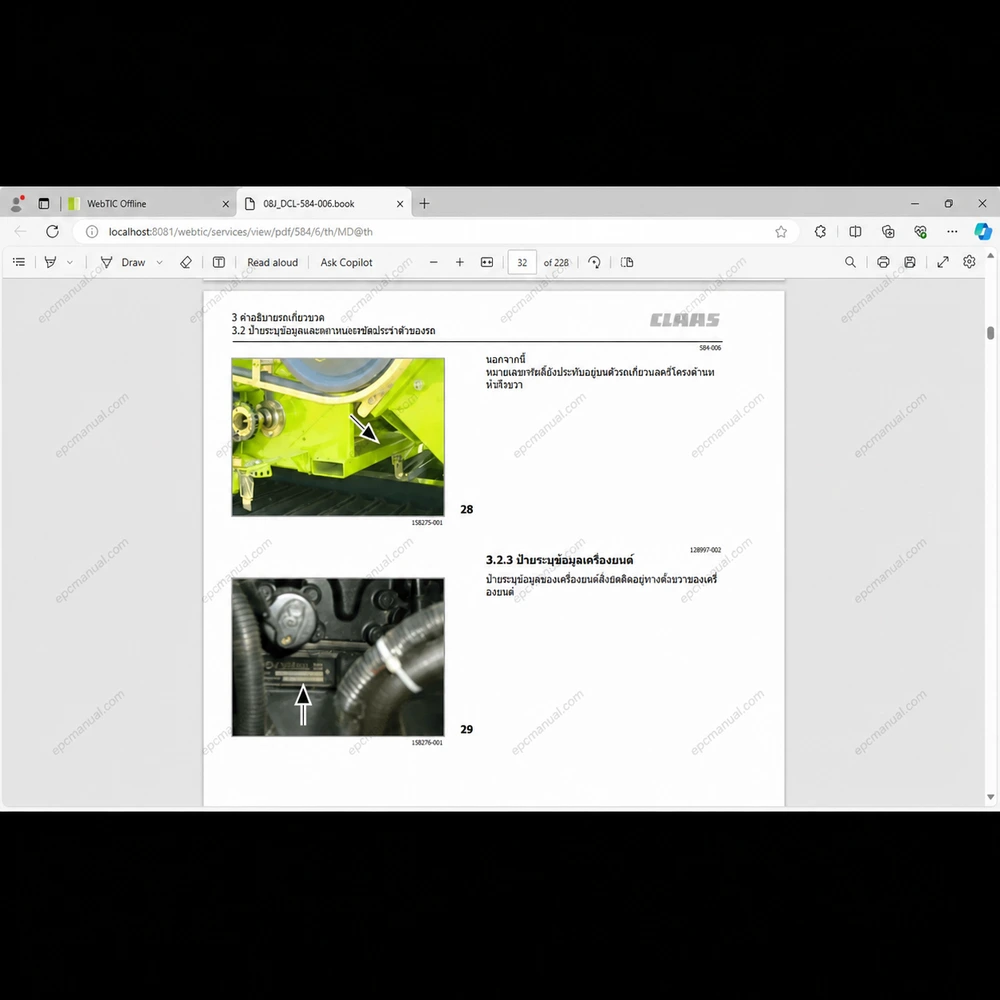Rotate the PDF page
The width and height of the screenshot is (1000, 1000).
[594, 262]
